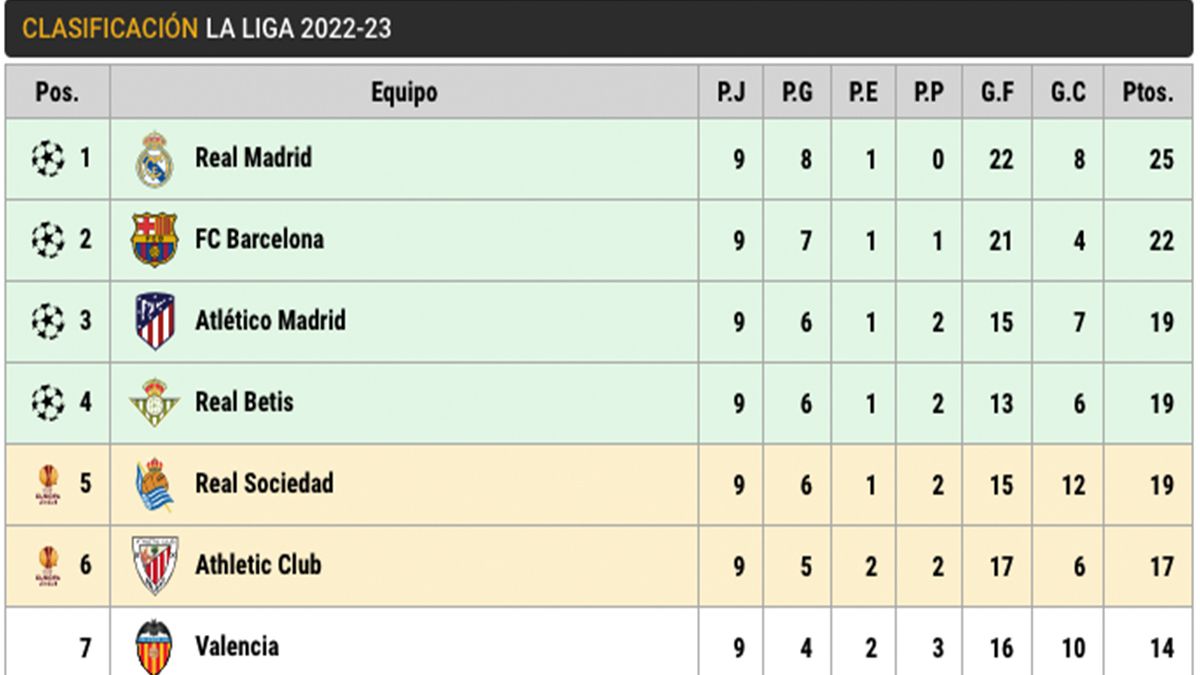Viewport: 1200px width, 675px height.
Task: Click the Real Betis crest
Action: [x=155, y=403]
